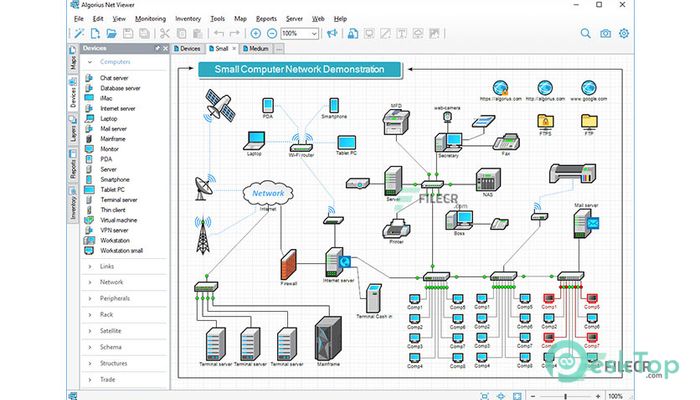Select Thin client in device list

pyautogui.click(x=112, y=210)
